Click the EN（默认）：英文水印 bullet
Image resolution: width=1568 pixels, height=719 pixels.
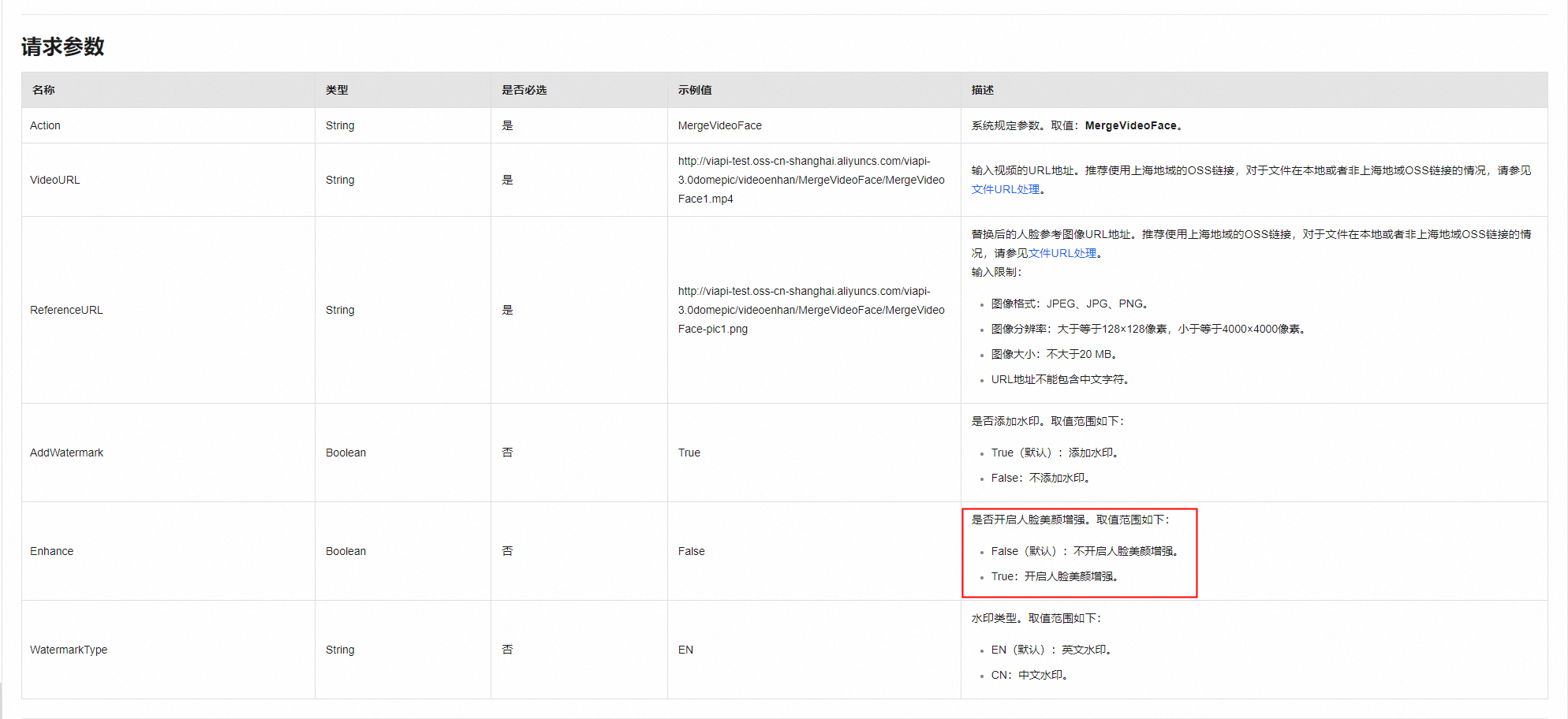[x=1052, y=650]
